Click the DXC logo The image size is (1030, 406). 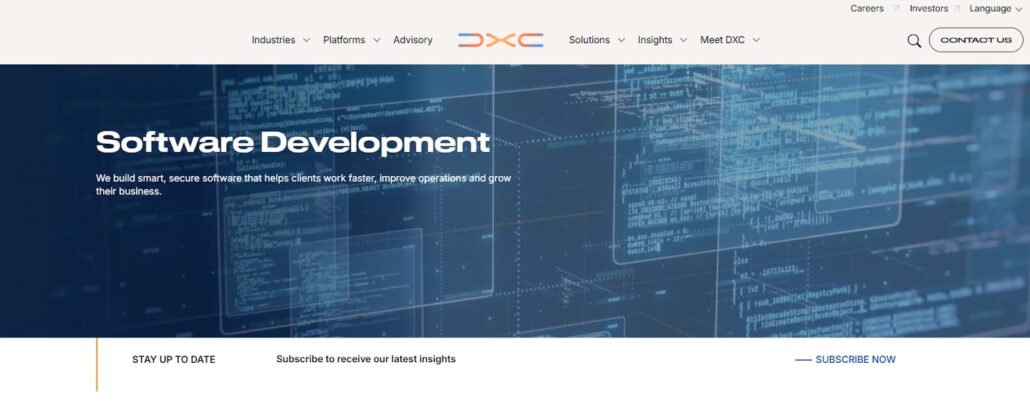500,40
